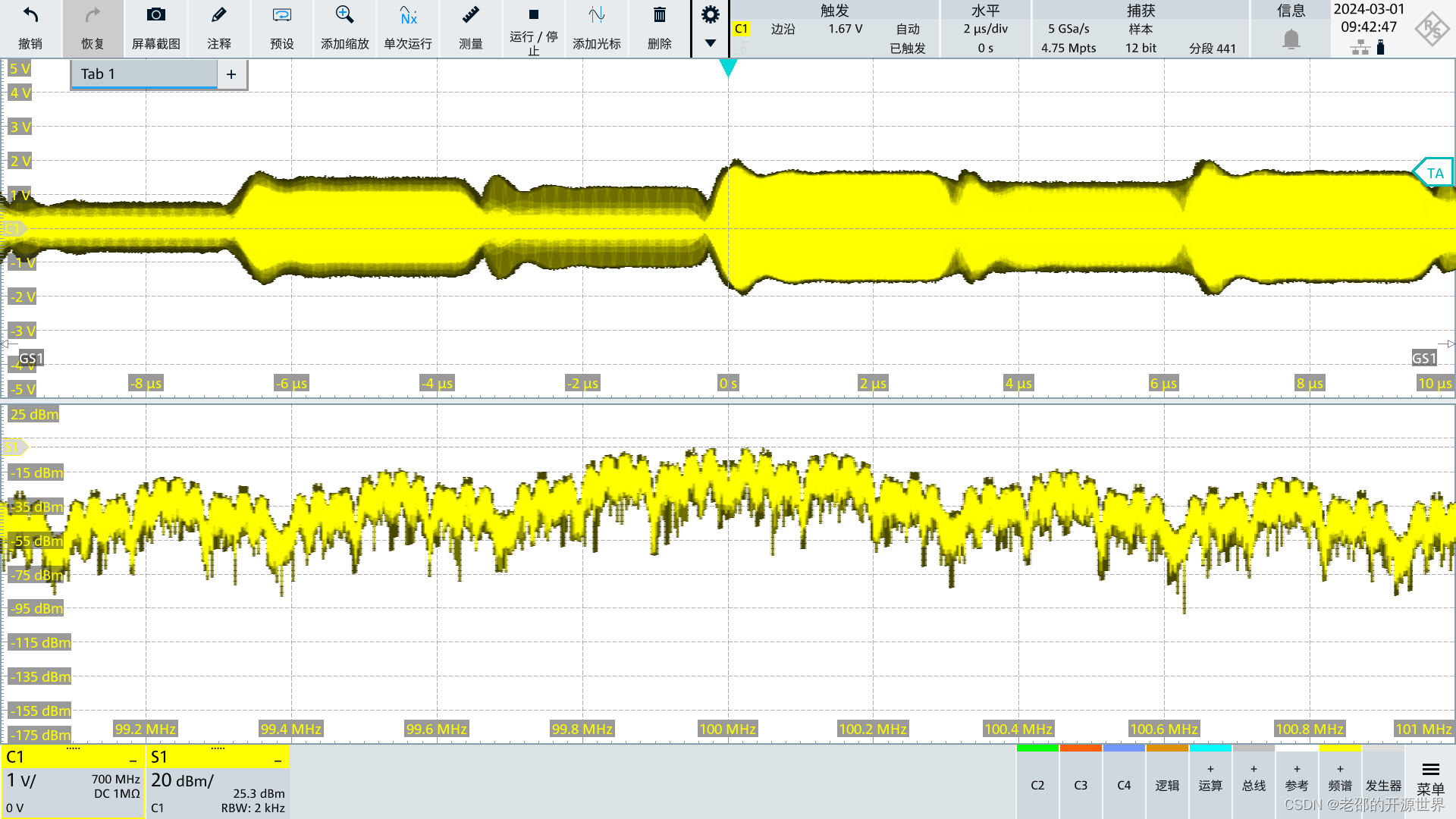Image resolution: width=1456 pixels, height=819 pixels.
Task: Collapse the S1 spectrum panel
Action: click(x=278, y=759)
